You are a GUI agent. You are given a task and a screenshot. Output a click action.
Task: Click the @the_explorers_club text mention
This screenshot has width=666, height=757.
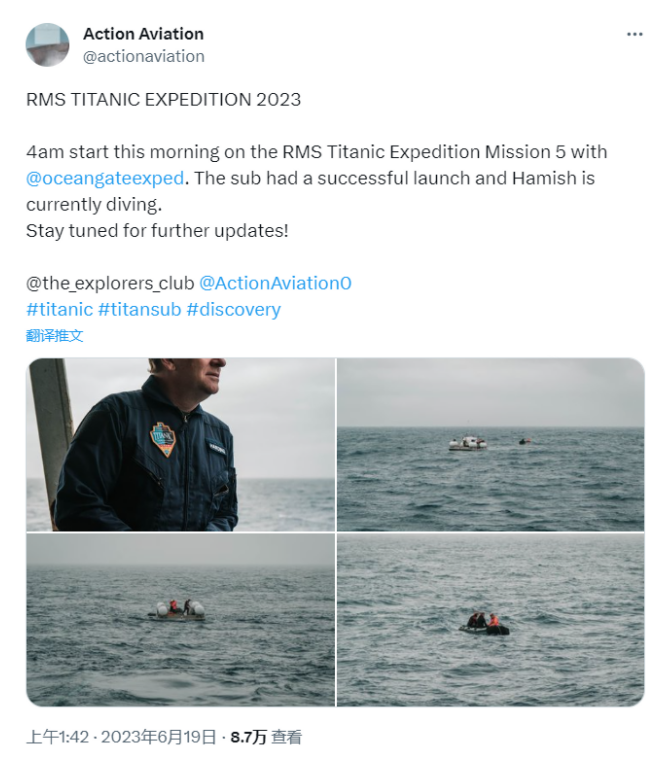pyautogui.click(x=110, y=283)
